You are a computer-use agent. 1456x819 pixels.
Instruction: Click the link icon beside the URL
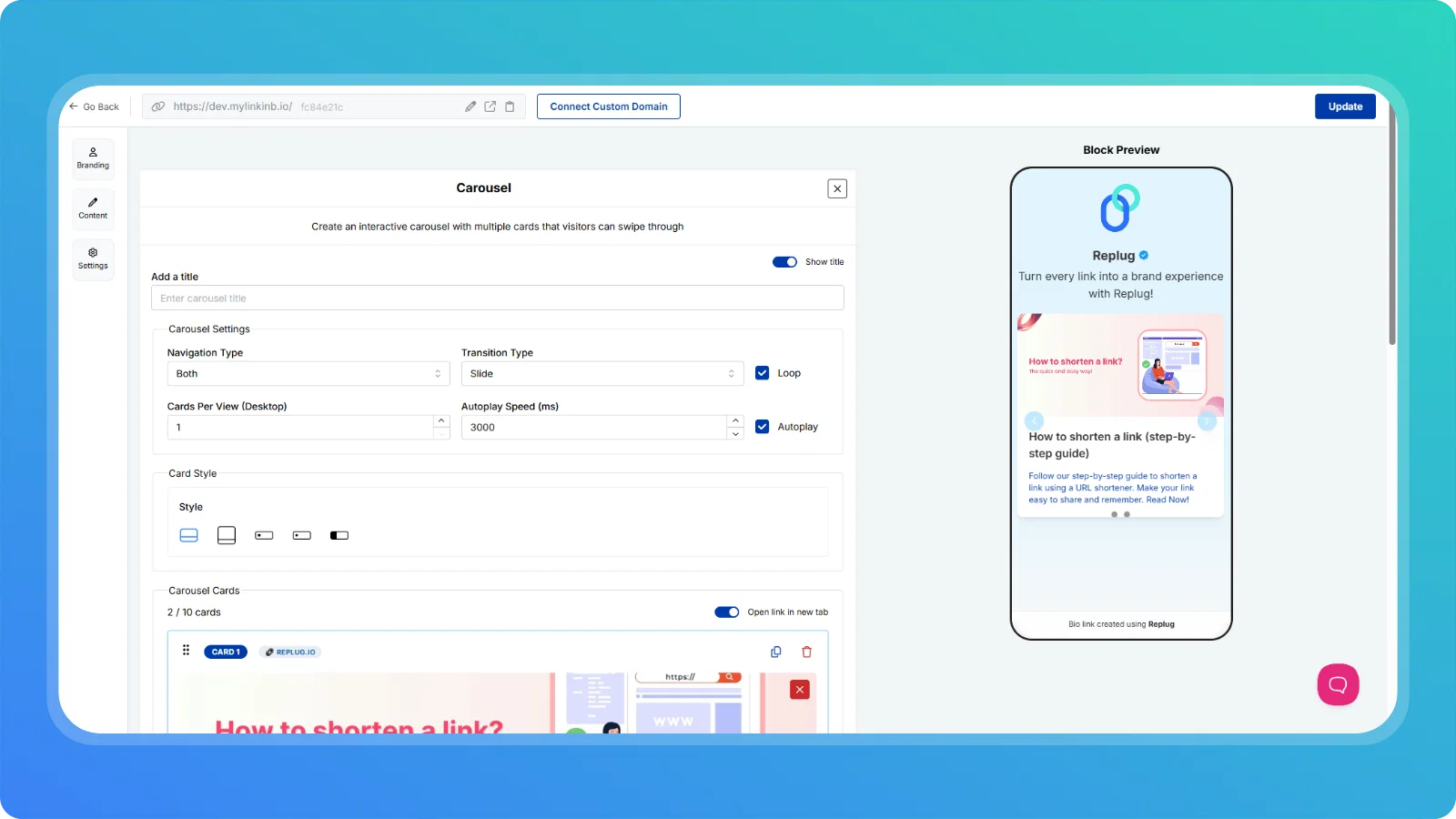tap(158, 106)
